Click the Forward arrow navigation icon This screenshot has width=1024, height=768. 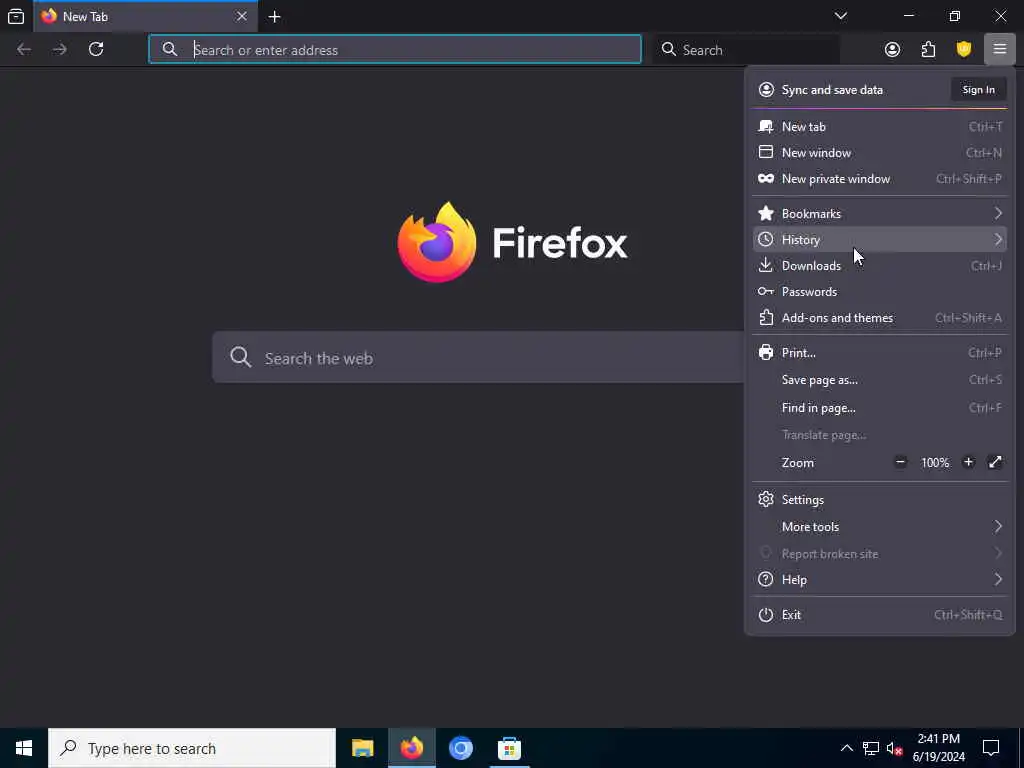point(60,49)
